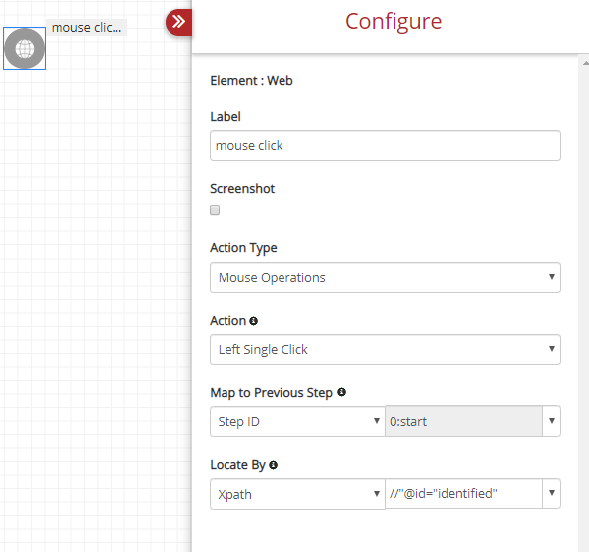Screen dimensions: 589x552
Task: Click into the Label field containing mouse click
Action: pyautogui.click(x=385, y=146)
